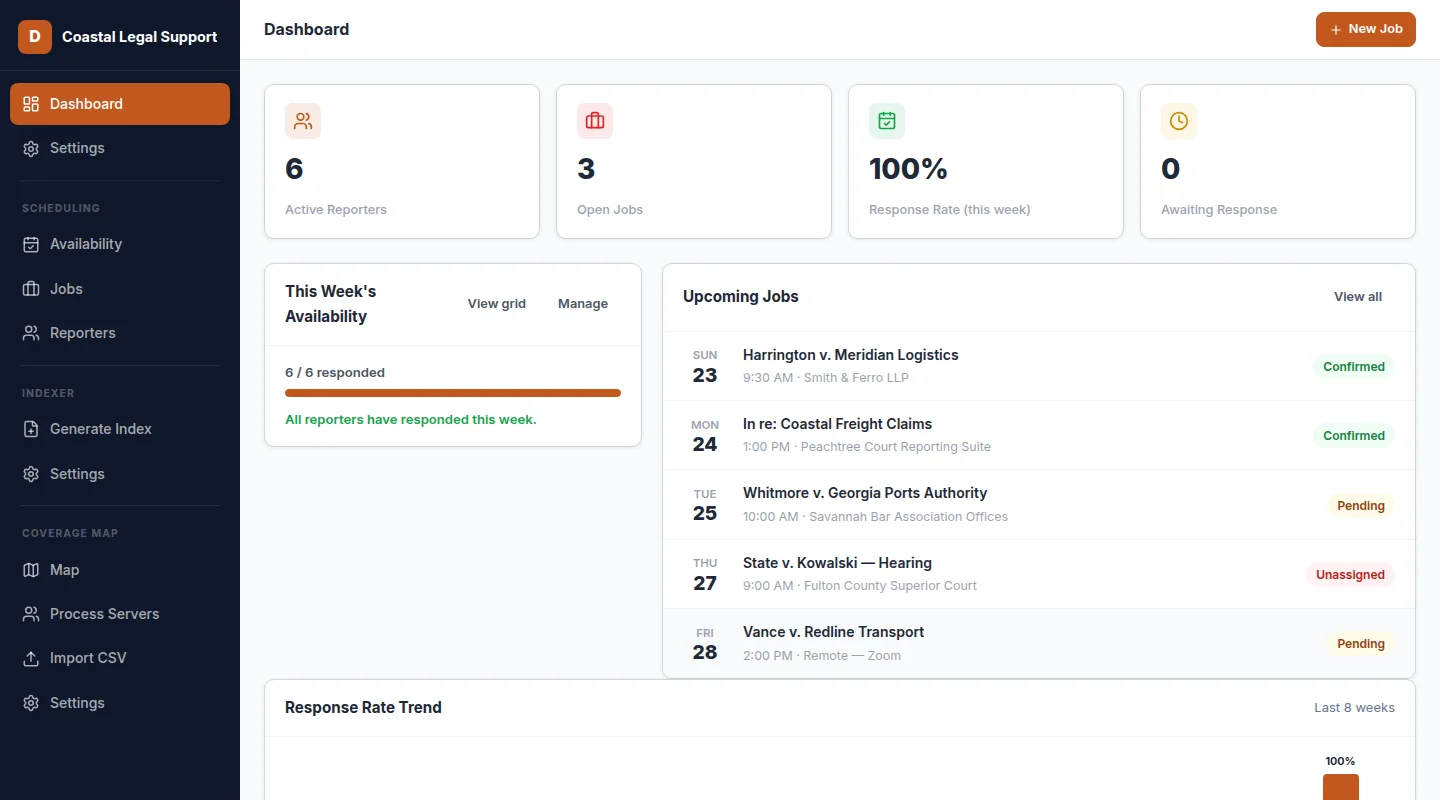Click Manage in This Week's Availability
The image size is (1440, 800).
[583, 304]
